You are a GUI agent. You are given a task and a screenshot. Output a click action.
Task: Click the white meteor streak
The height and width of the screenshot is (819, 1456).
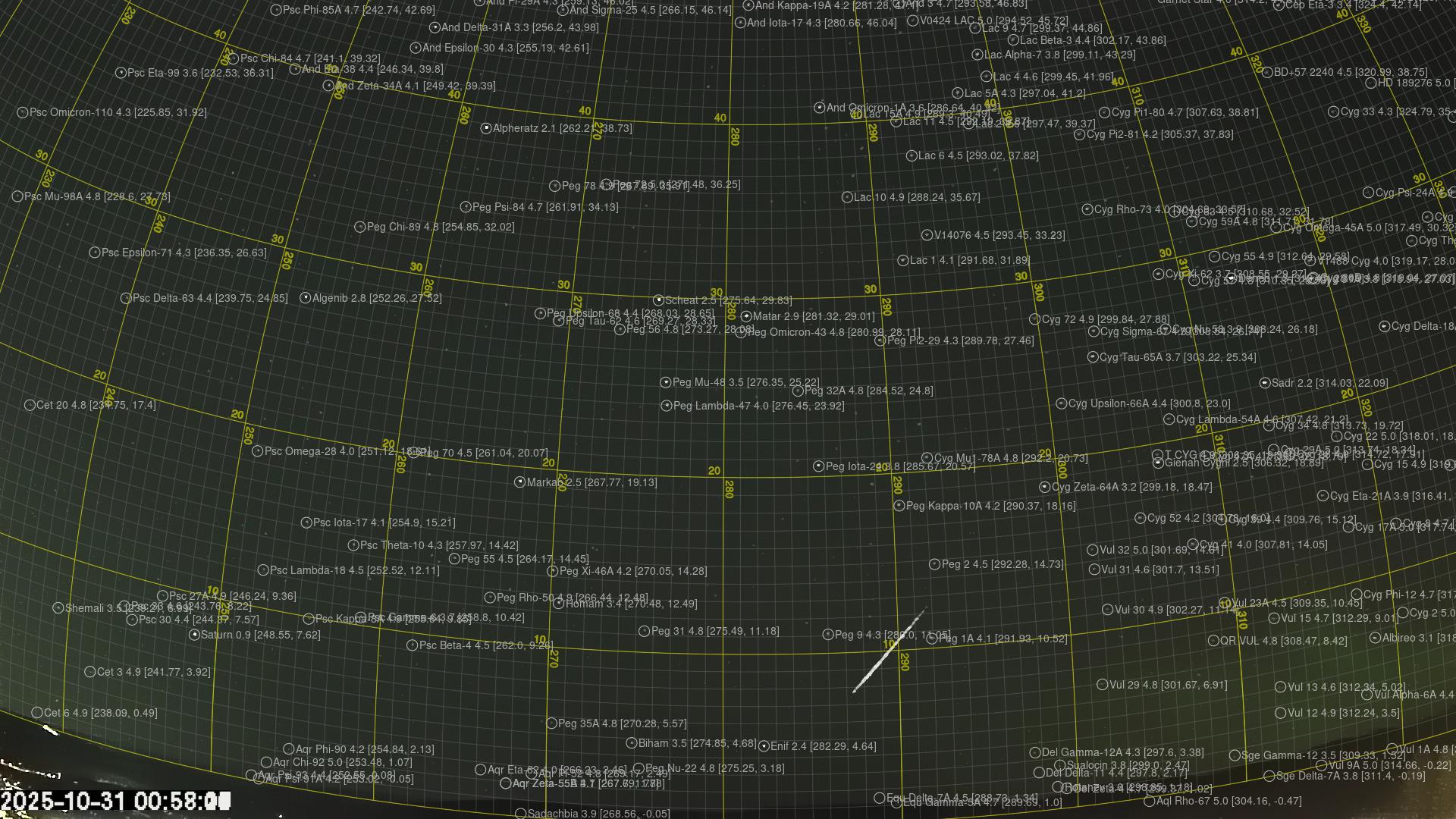[888, 651]
